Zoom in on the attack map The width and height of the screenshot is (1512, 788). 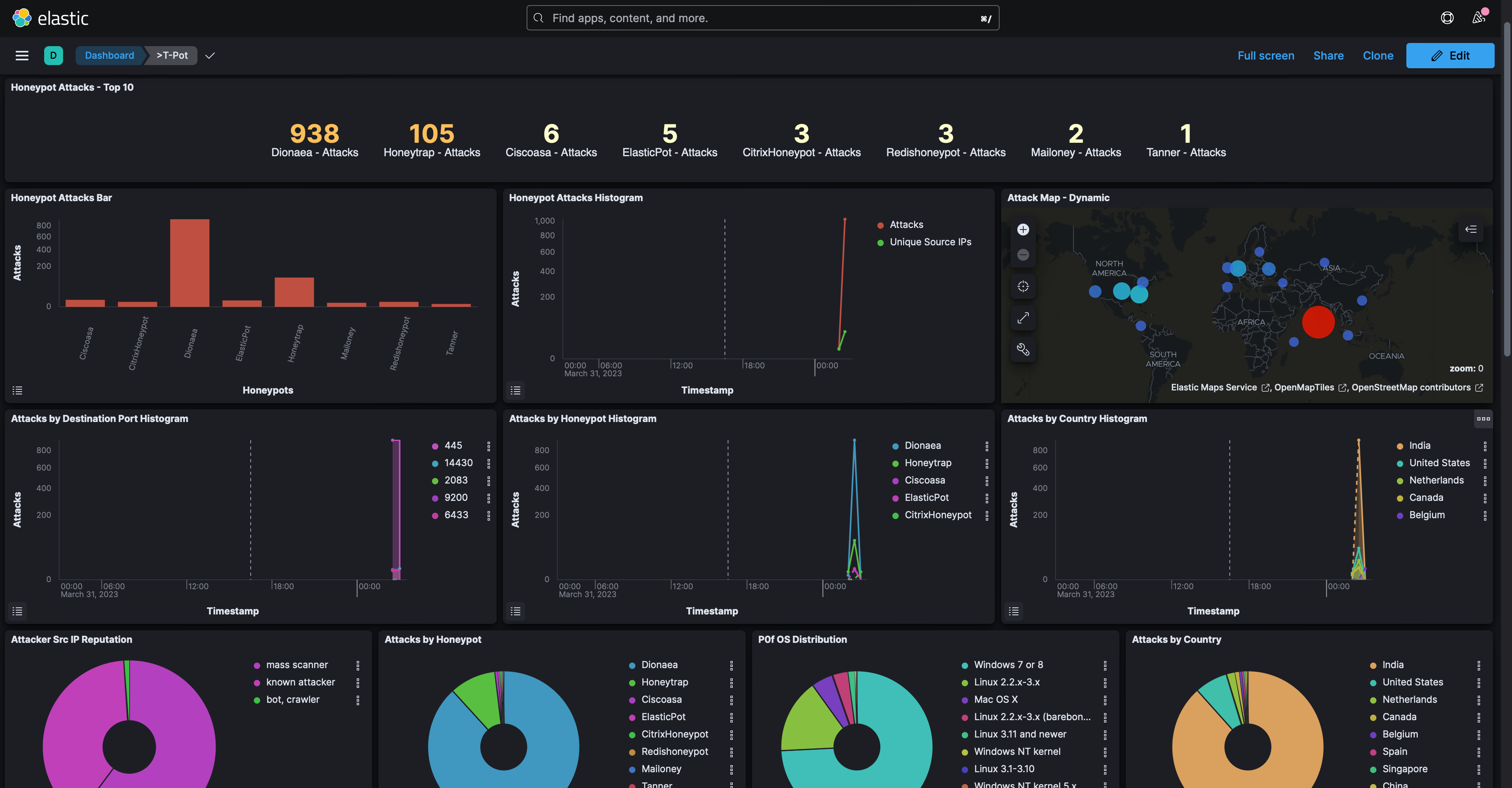tap(1022, 230)
